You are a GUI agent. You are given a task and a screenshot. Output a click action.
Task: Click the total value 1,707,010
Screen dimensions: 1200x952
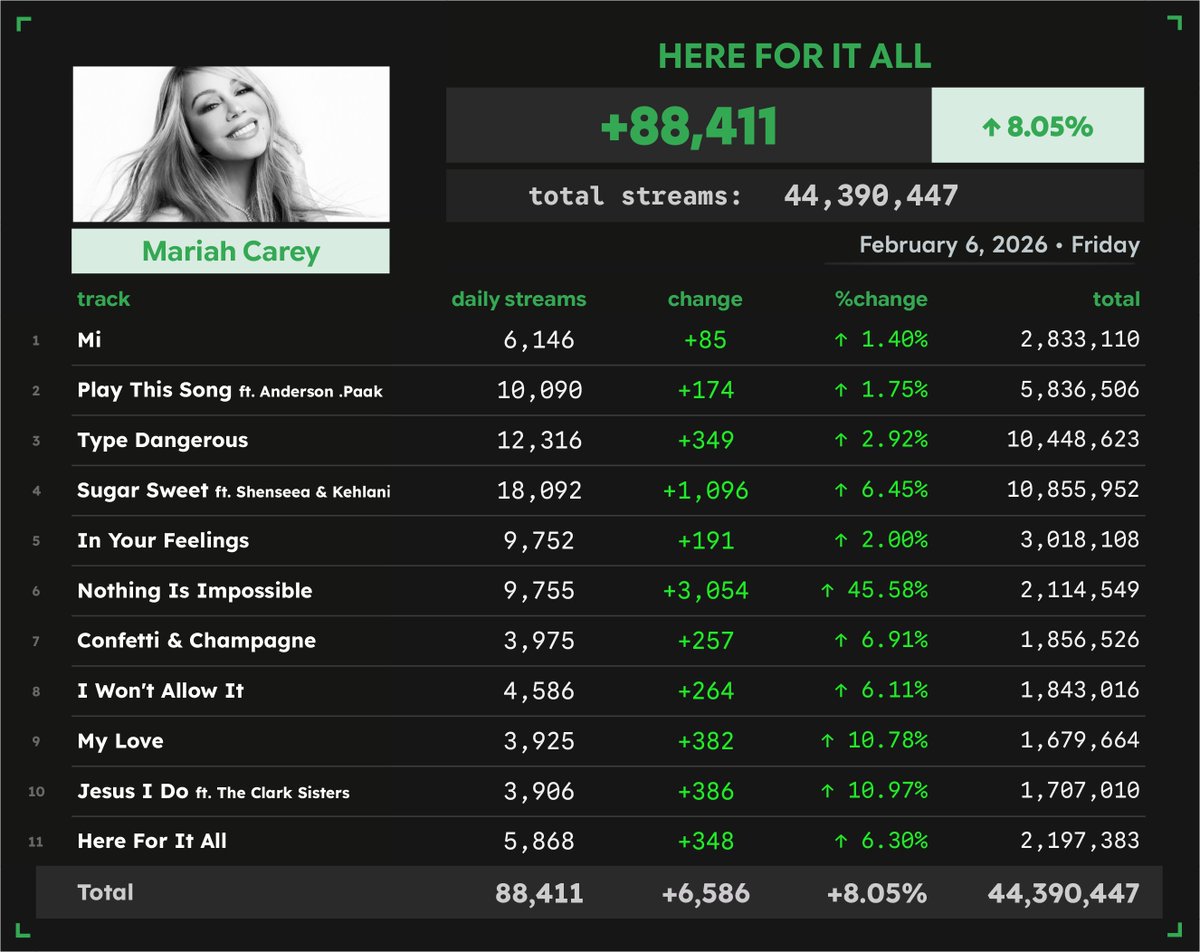[1080, 790]
